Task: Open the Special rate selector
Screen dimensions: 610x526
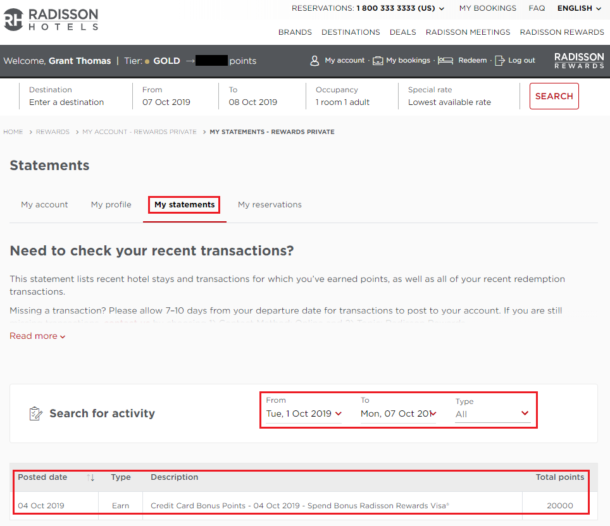Action: pyautogui.click(x=449, y=96)
